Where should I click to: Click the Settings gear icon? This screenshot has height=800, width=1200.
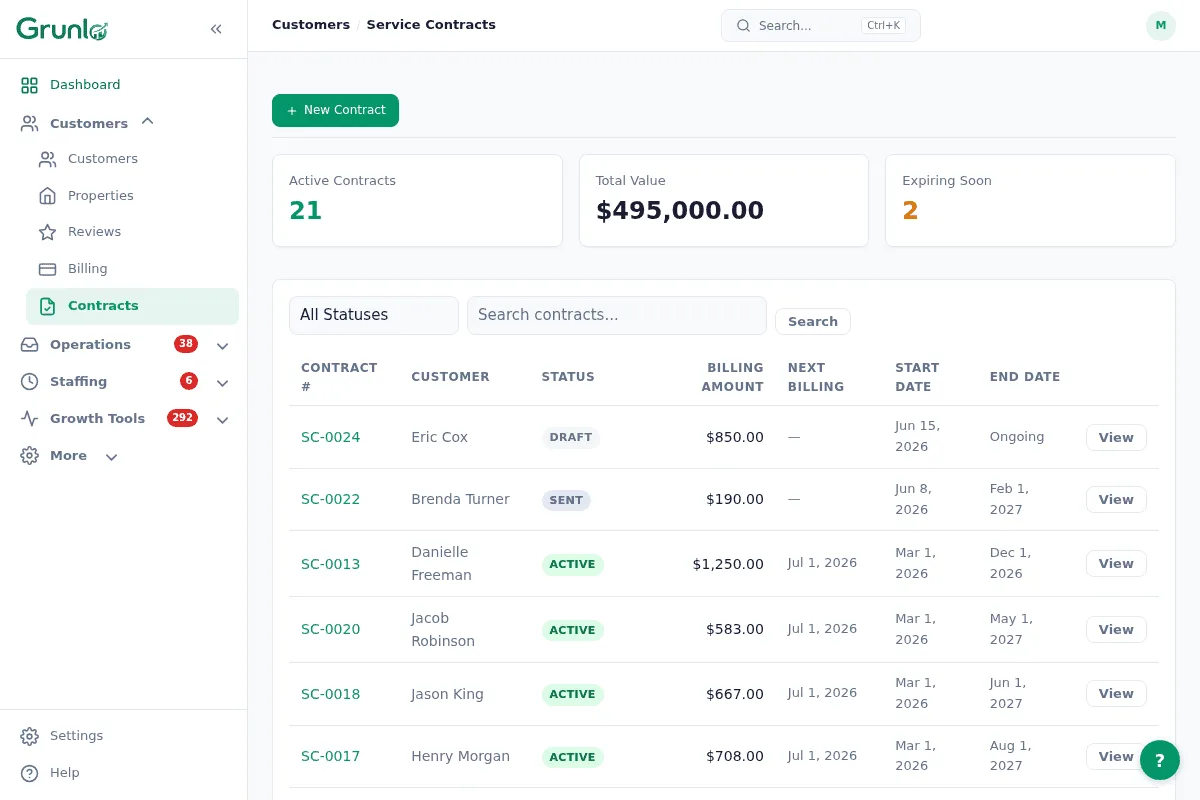click(x=30, y=736)
